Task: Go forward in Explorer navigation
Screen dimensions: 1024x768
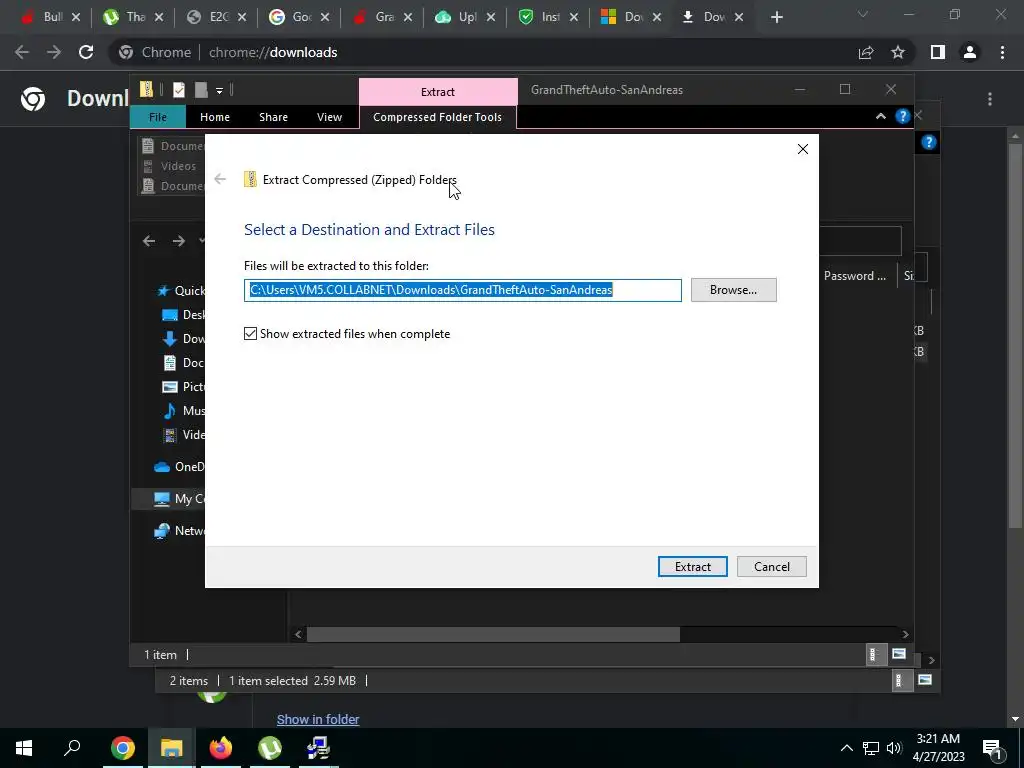Action: pos(178,241)
